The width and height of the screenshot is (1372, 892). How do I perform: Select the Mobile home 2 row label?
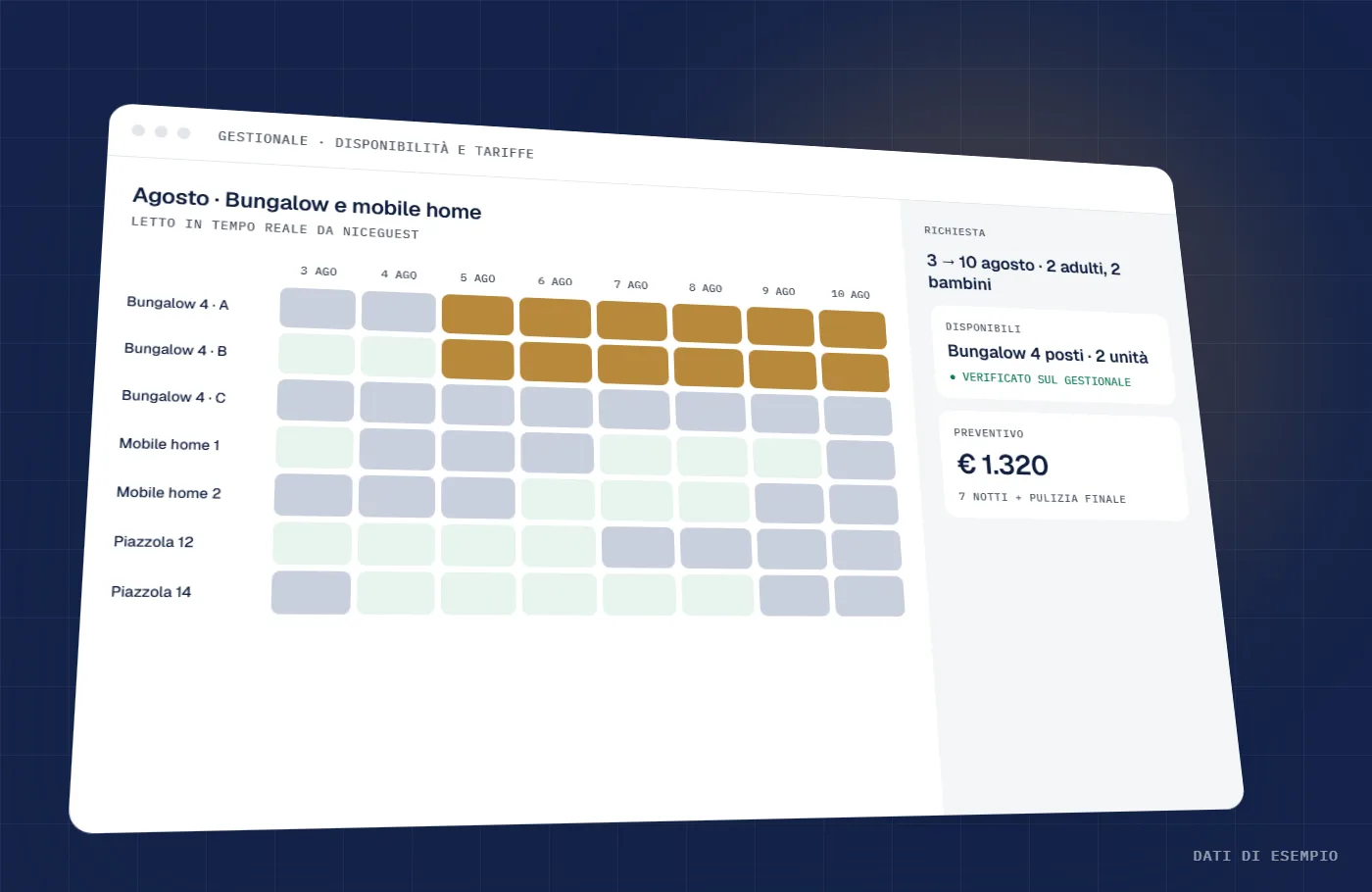click(169, 492)
